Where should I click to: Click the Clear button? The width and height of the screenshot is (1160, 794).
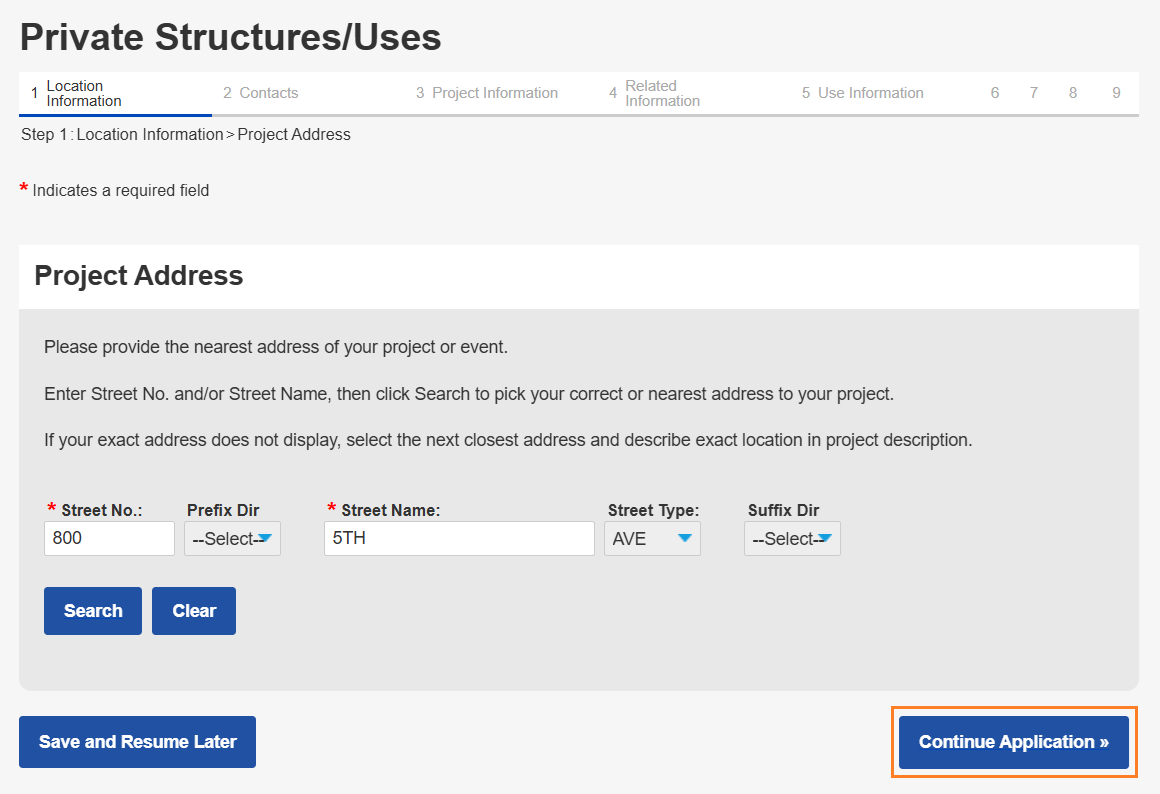point(194,611)
